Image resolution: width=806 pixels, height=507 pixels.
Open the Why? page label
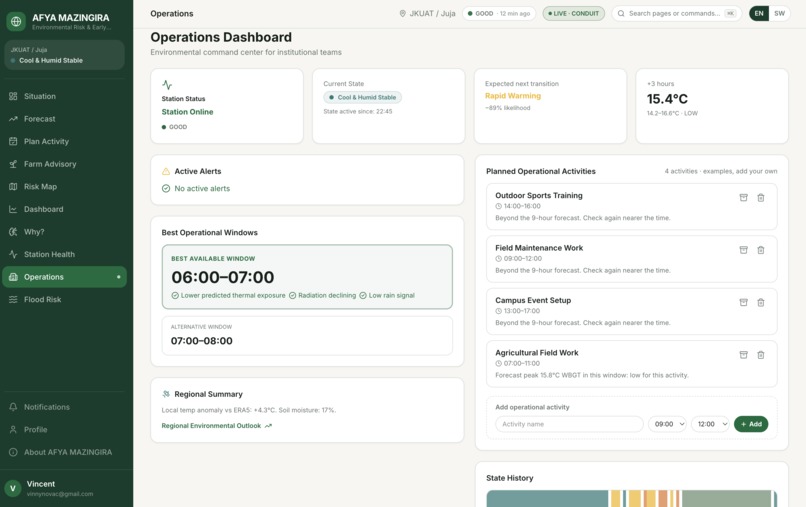[34, 232]
